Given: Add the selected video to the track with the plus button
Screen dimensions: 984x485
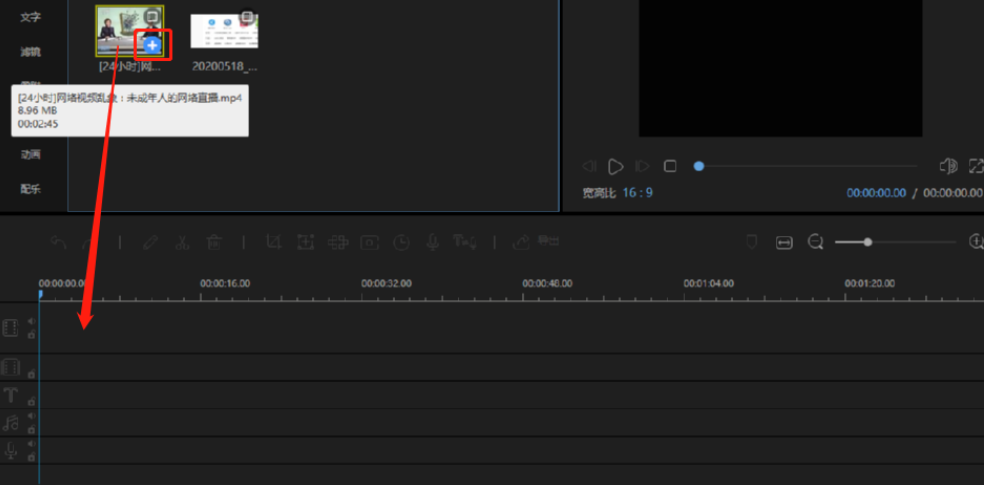Looking at the screenshot, I should [x=152, y=45].
